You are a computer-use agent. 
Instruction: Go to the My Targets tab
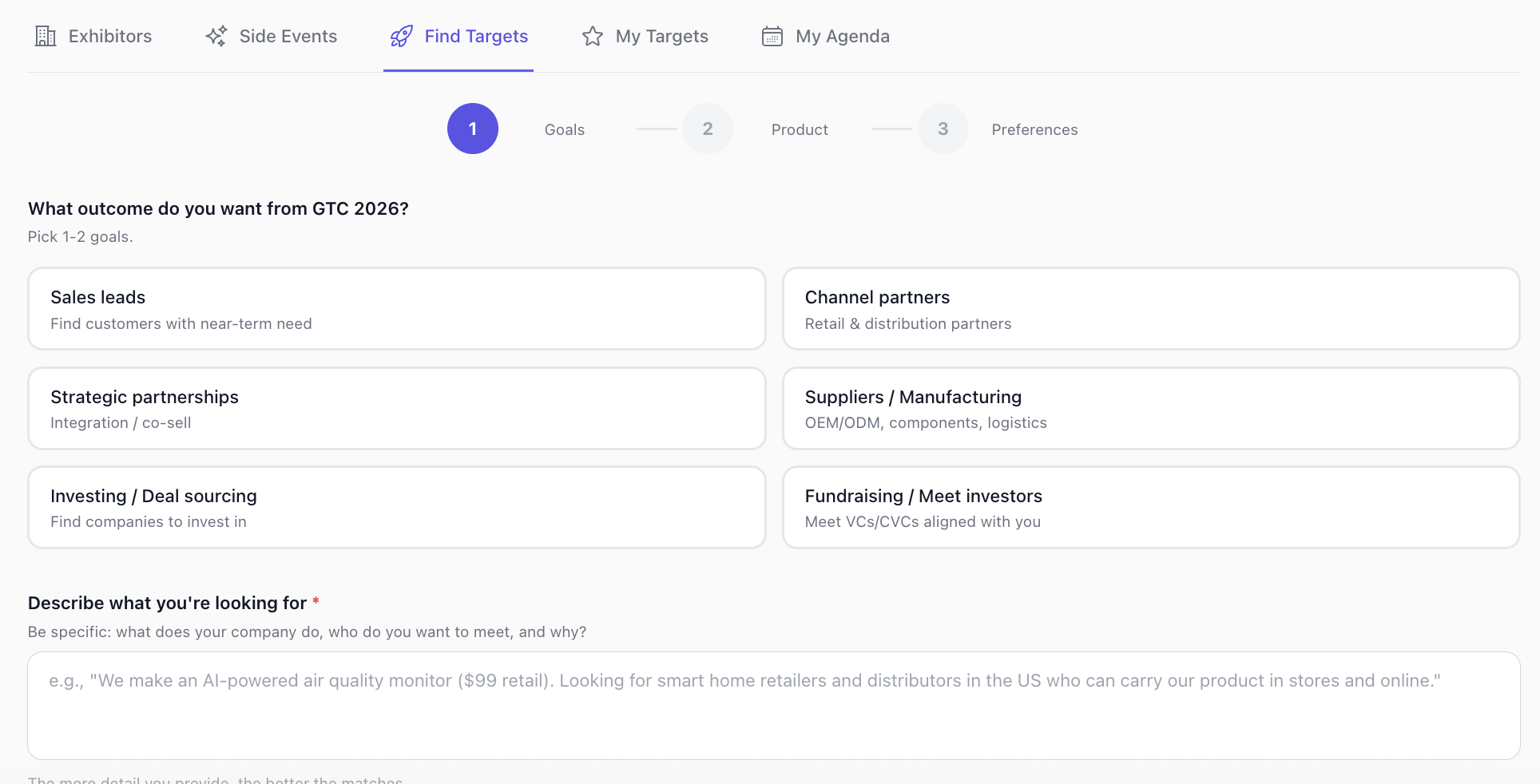pyautogui.click(x=661, y=36)
